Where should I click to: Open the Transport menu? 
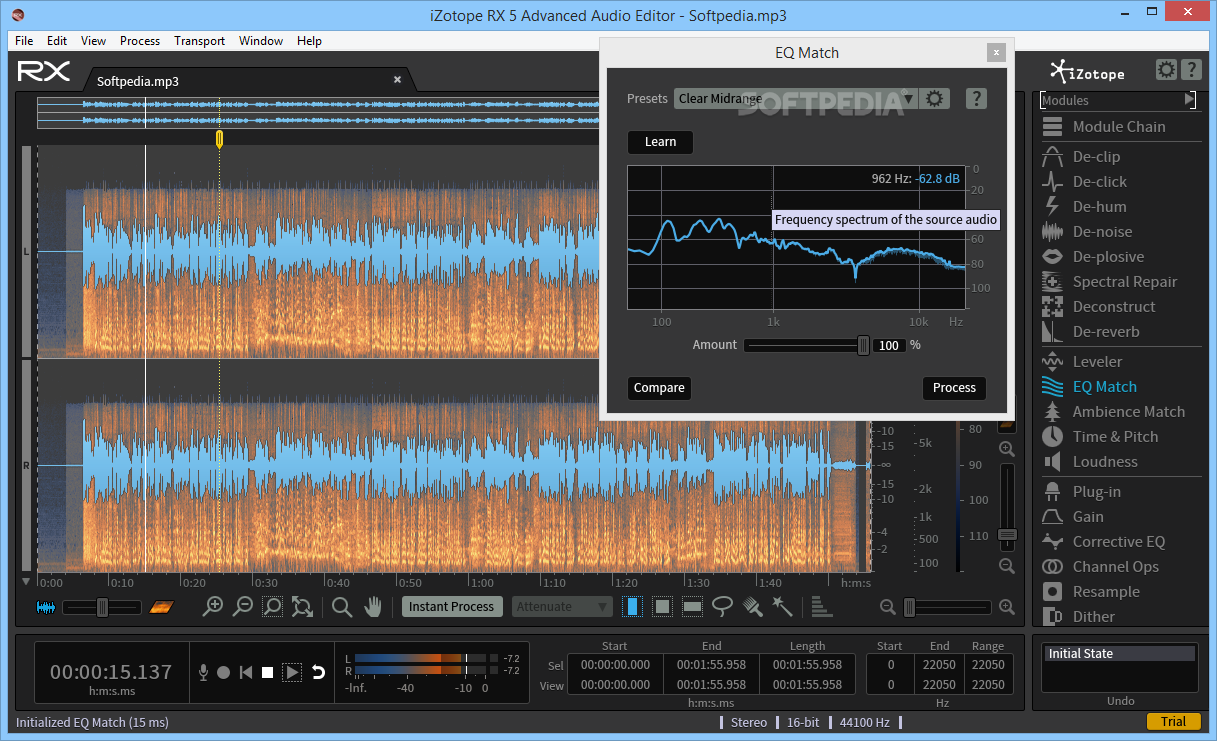[x=199, y=41]
